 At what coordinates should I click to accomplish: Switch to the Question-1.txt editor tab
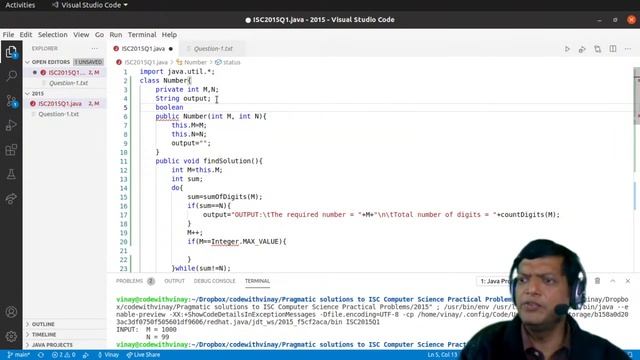[x=212, y=49]
